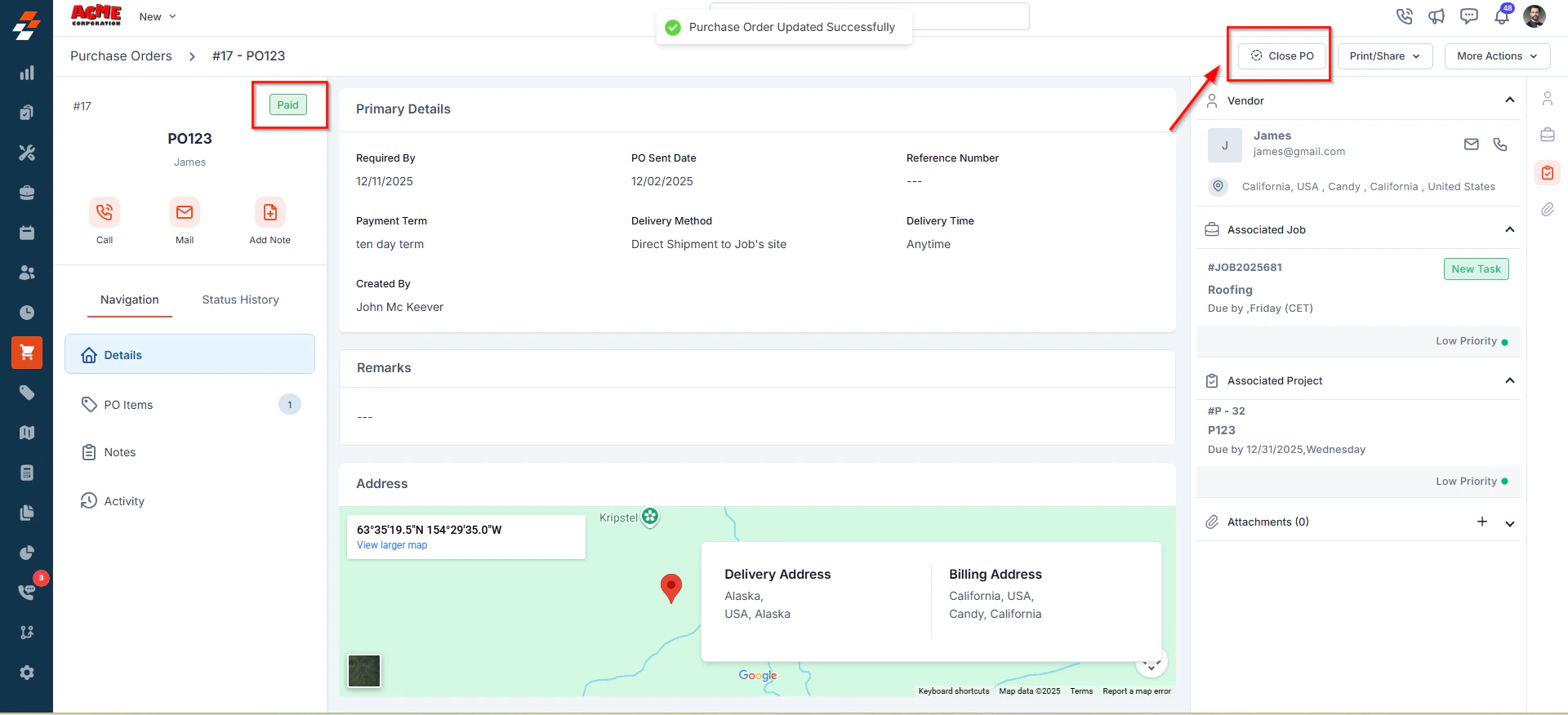Viewport: 1568px width, 715px height.
Task: Open the map icon in left sidebar
Action: pos(27,433)
